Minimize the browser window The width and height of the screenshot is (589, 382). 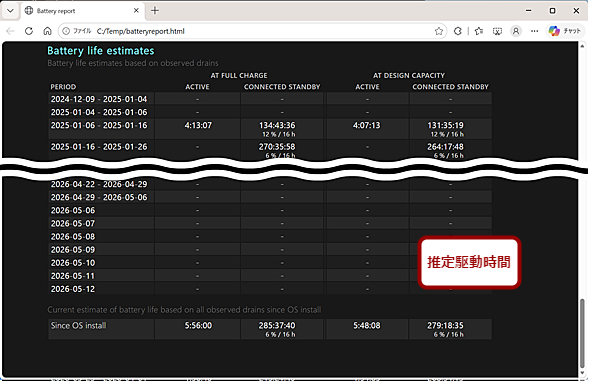coord(529,11)
